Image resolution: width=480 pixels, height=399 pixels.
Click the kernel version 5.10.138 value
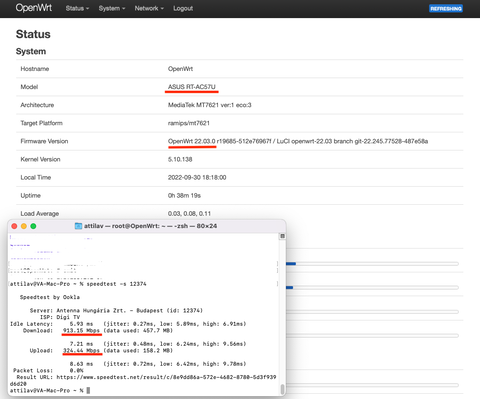point(180,159)
